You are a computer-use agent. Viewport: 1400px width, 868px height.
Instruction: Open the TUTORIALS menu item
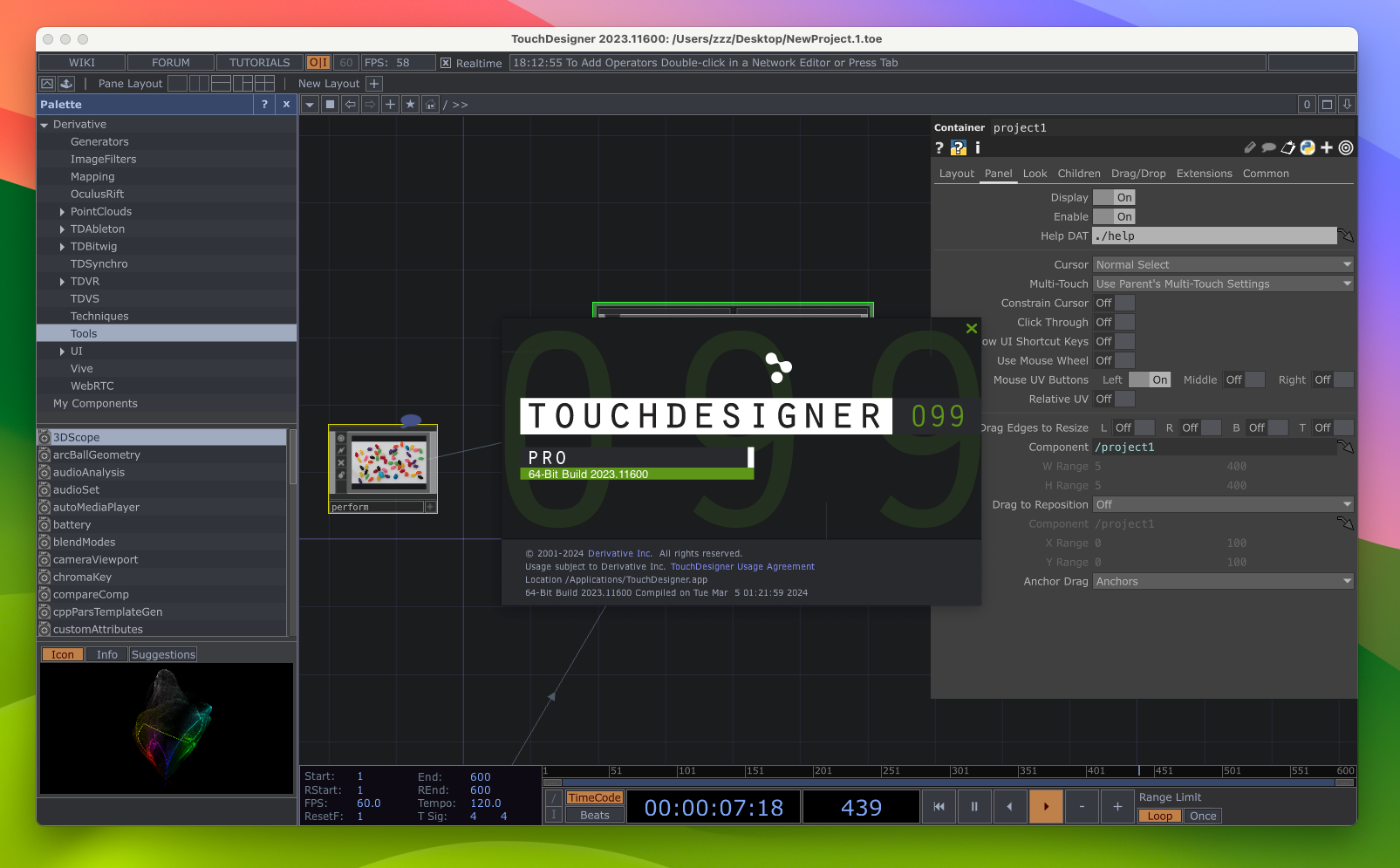coord(259,62)
